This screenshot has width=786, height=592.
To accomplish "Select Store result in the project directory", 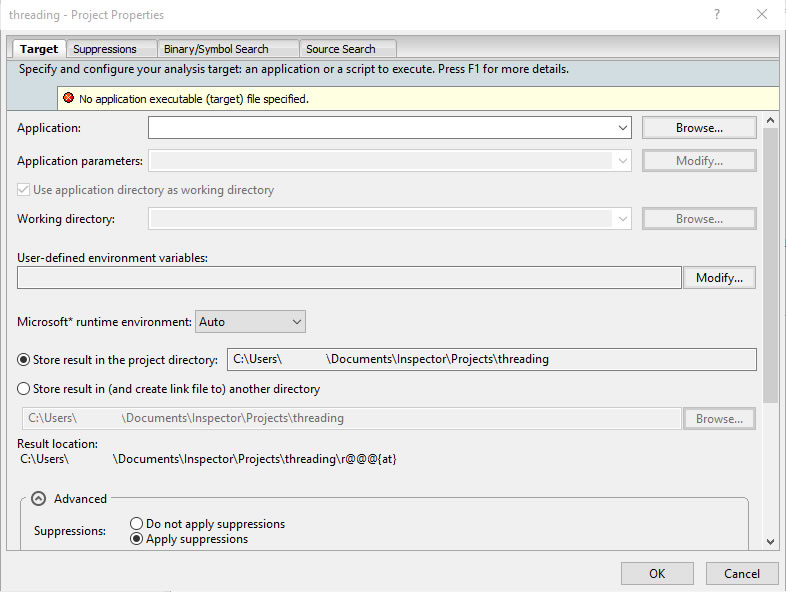I will pos(25,359).
